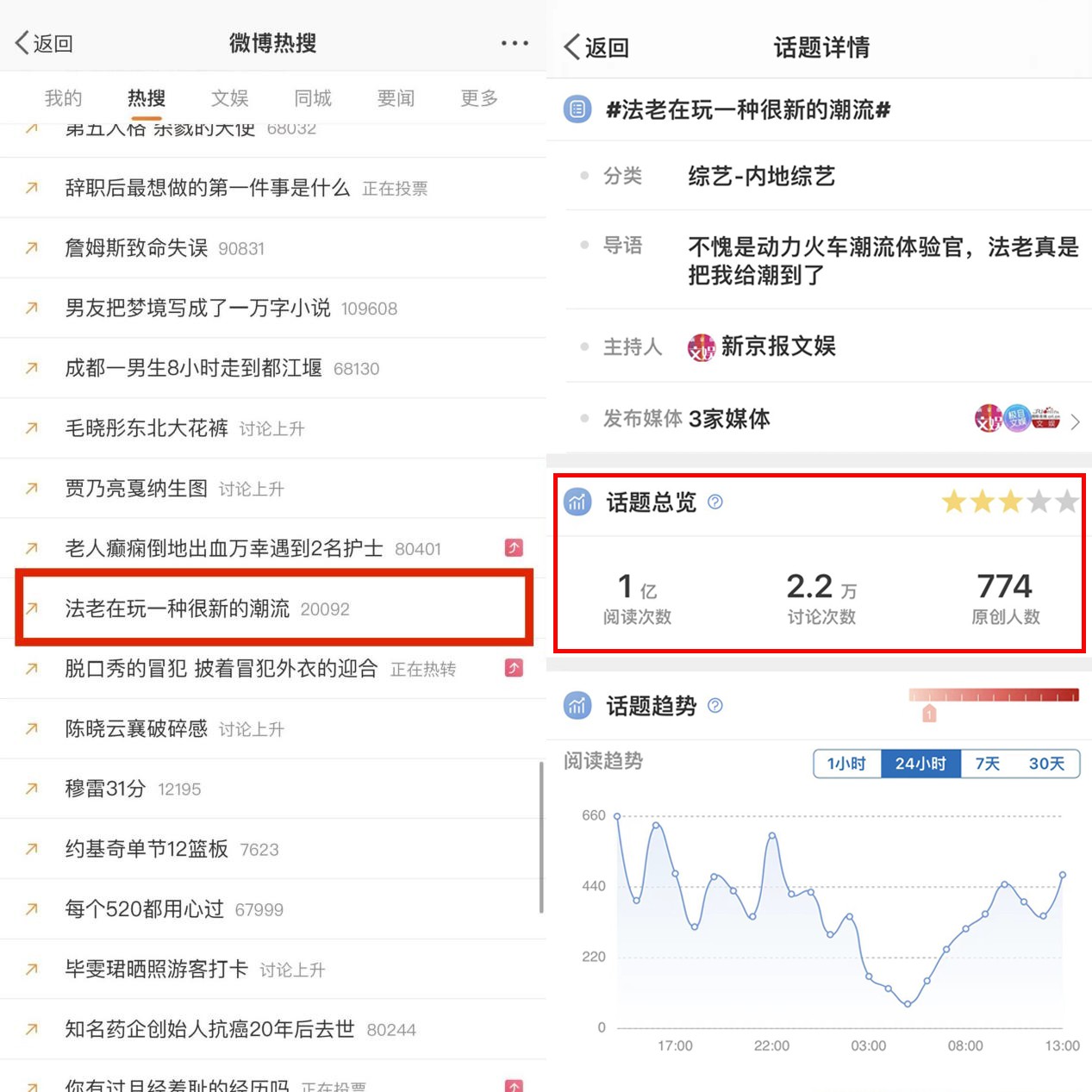Viewport: 1092px width, 1092px height.
Task: Select the 30天 trend range
Action: (x=1046, y=764)
